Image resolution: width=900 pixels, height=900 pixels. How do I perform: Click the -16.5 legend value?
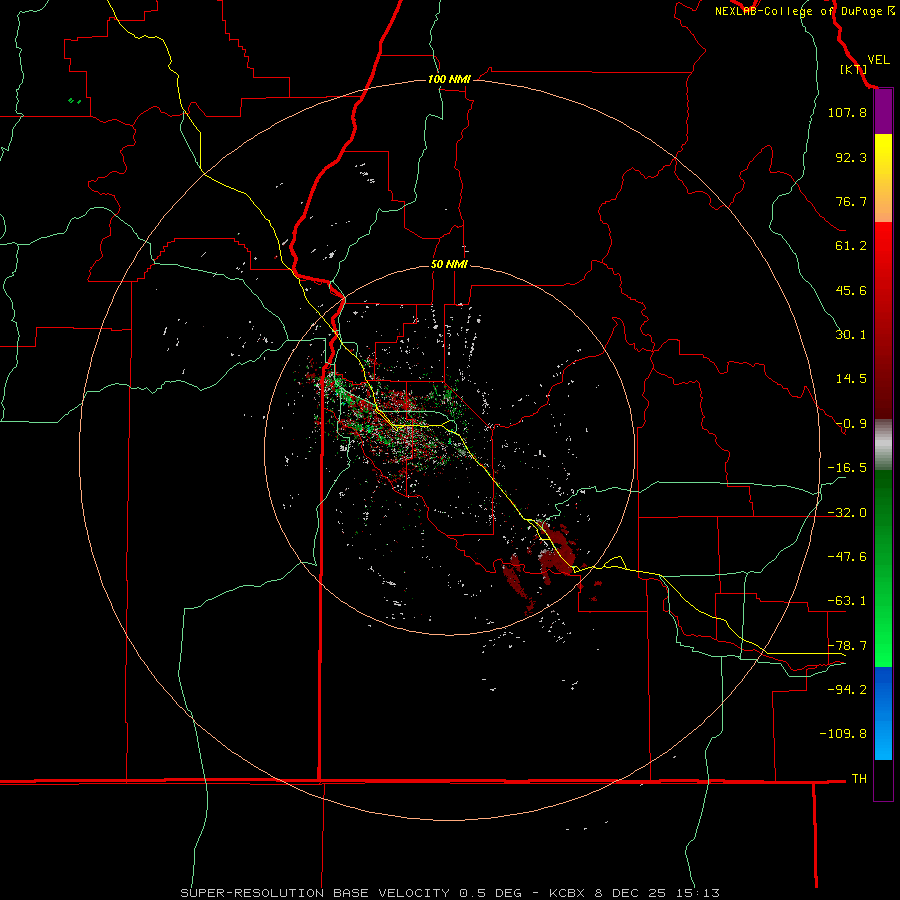point(847,468)
